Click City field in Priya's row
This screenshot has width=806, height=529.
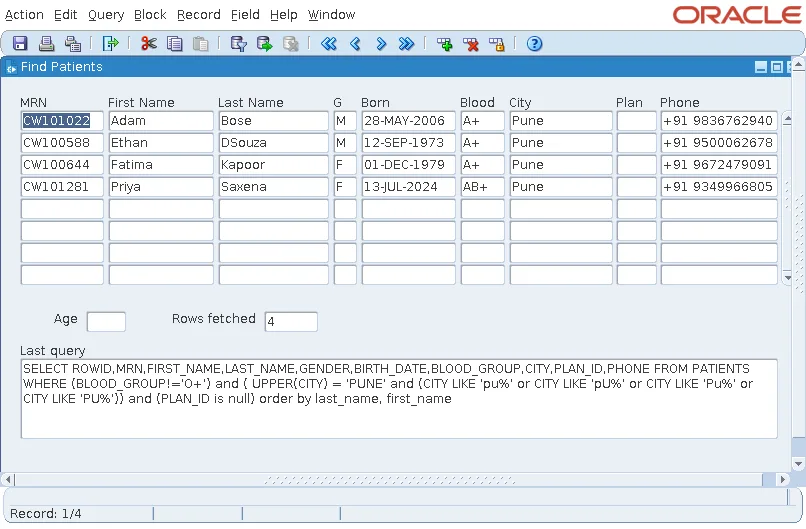(x=561, y=187)
